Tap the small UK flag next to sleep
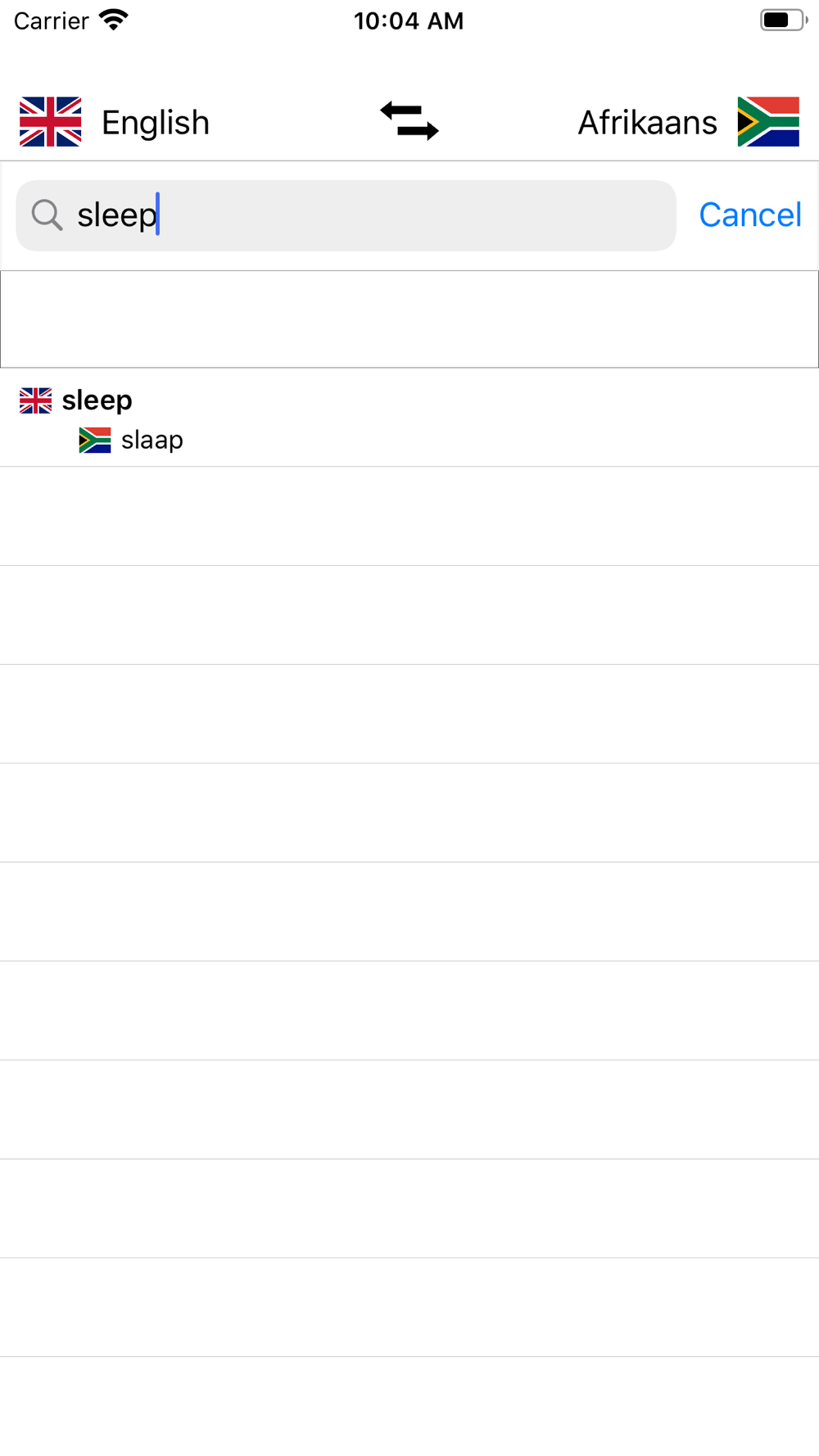Viewport: 819px width, 1456px height. [35, 400]
